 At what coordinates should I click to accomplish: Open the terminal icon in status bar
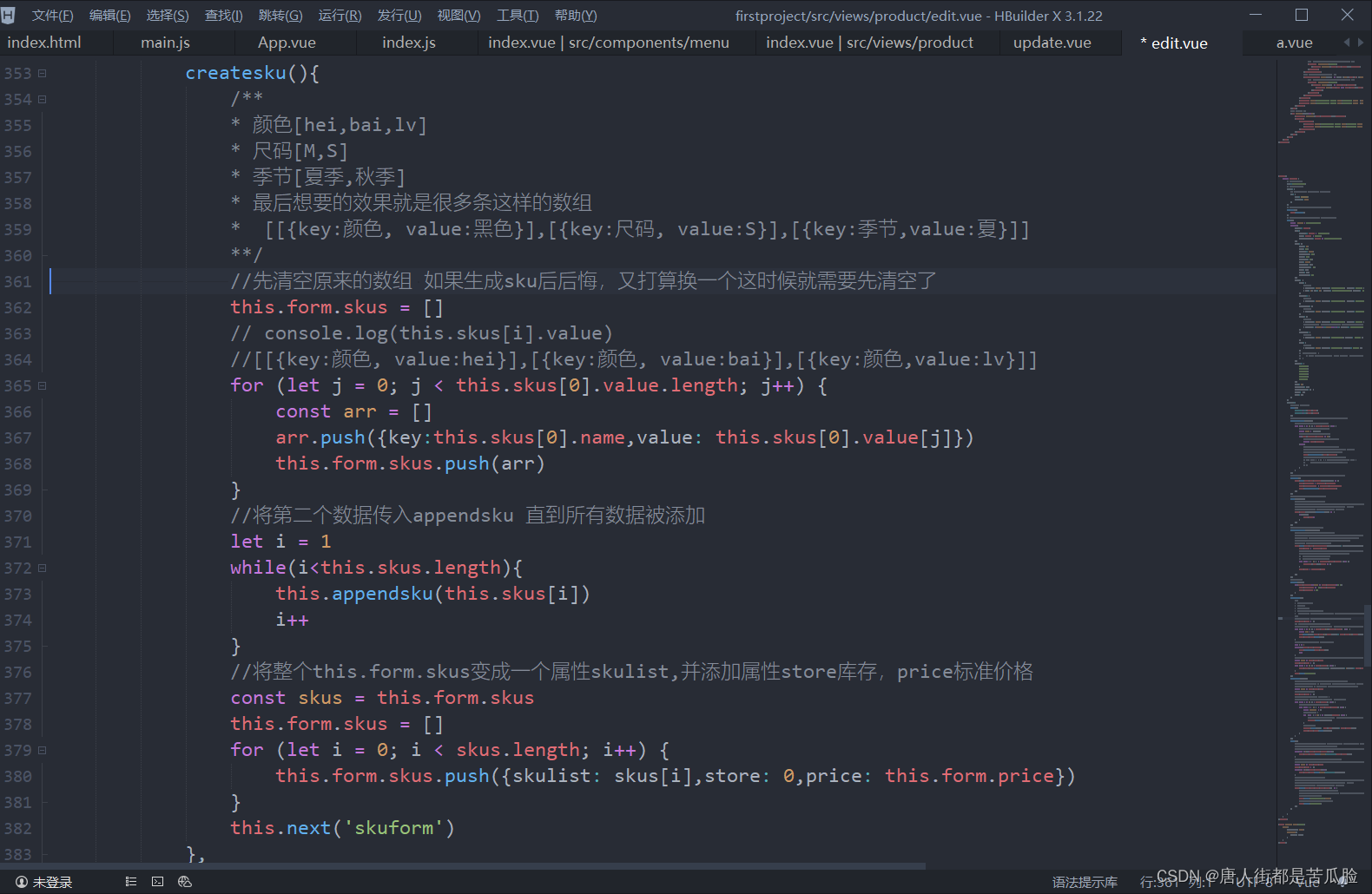pyautogui.click(x=157, y=882)
